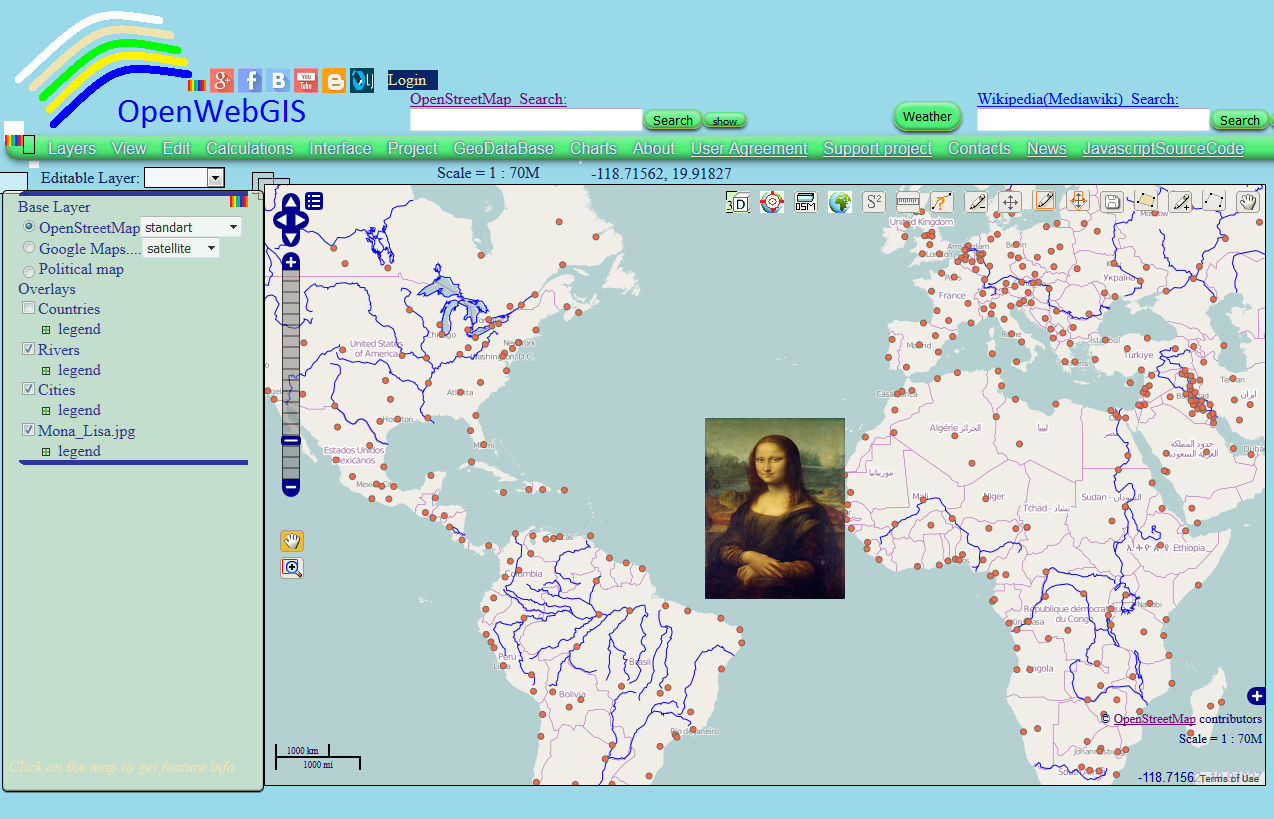
Task: Open the Calculations menu
Action: (250, 148)
